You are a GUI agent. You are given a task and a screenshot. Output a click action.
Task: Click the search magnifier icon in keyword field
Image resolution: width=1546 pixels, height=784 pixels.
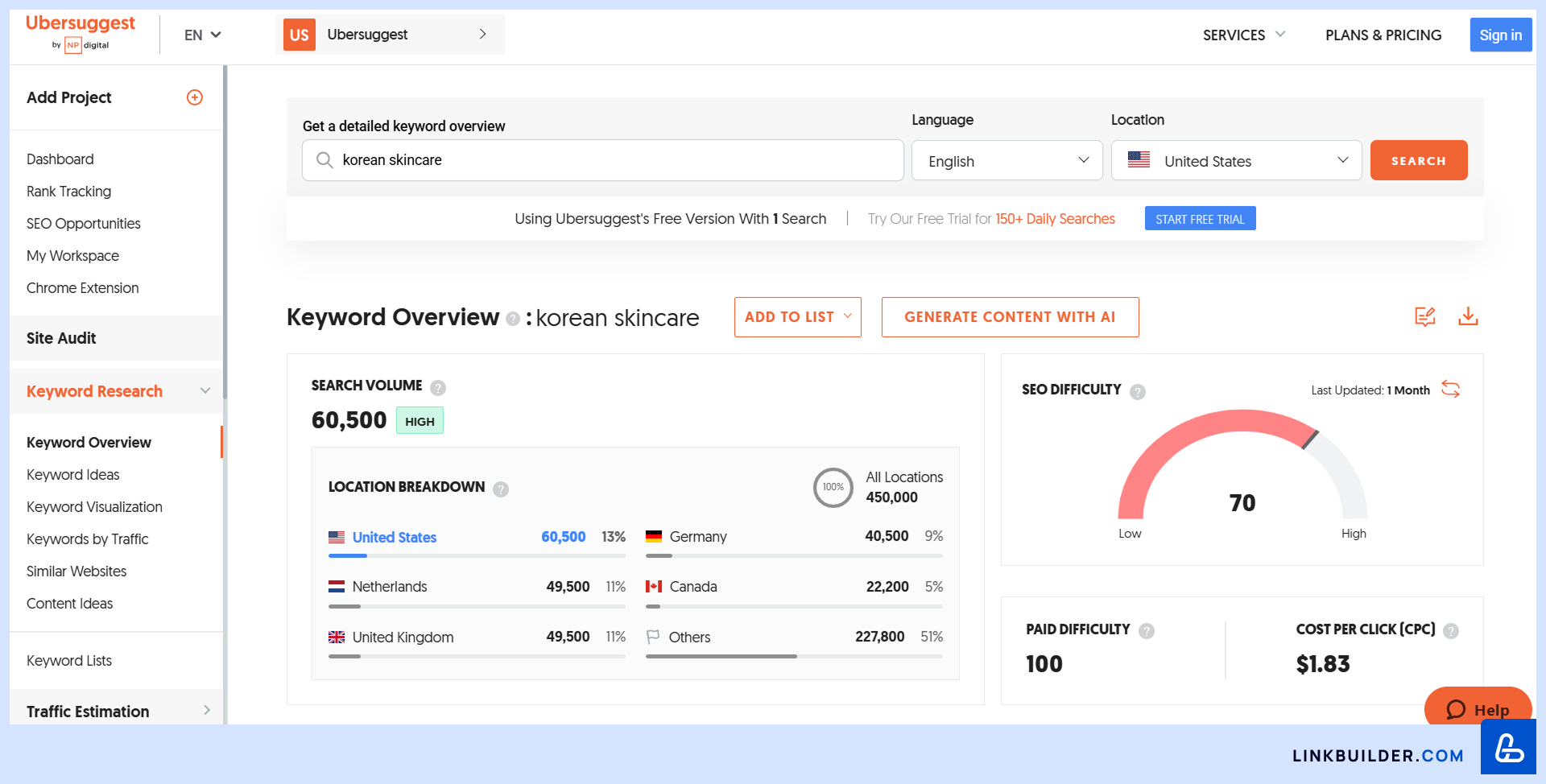[x=324, y=160]
